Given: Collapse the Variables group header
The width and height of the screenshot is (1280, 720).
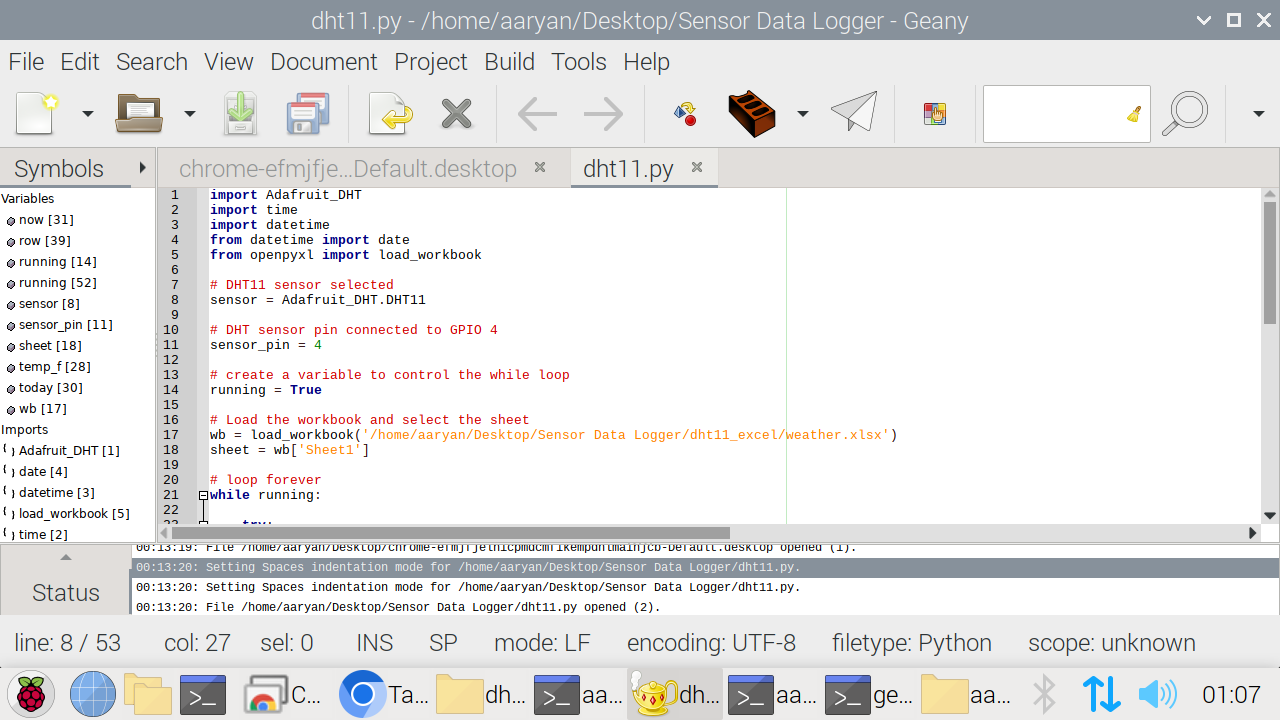Looking at the screenshot, I should point(28,199).
